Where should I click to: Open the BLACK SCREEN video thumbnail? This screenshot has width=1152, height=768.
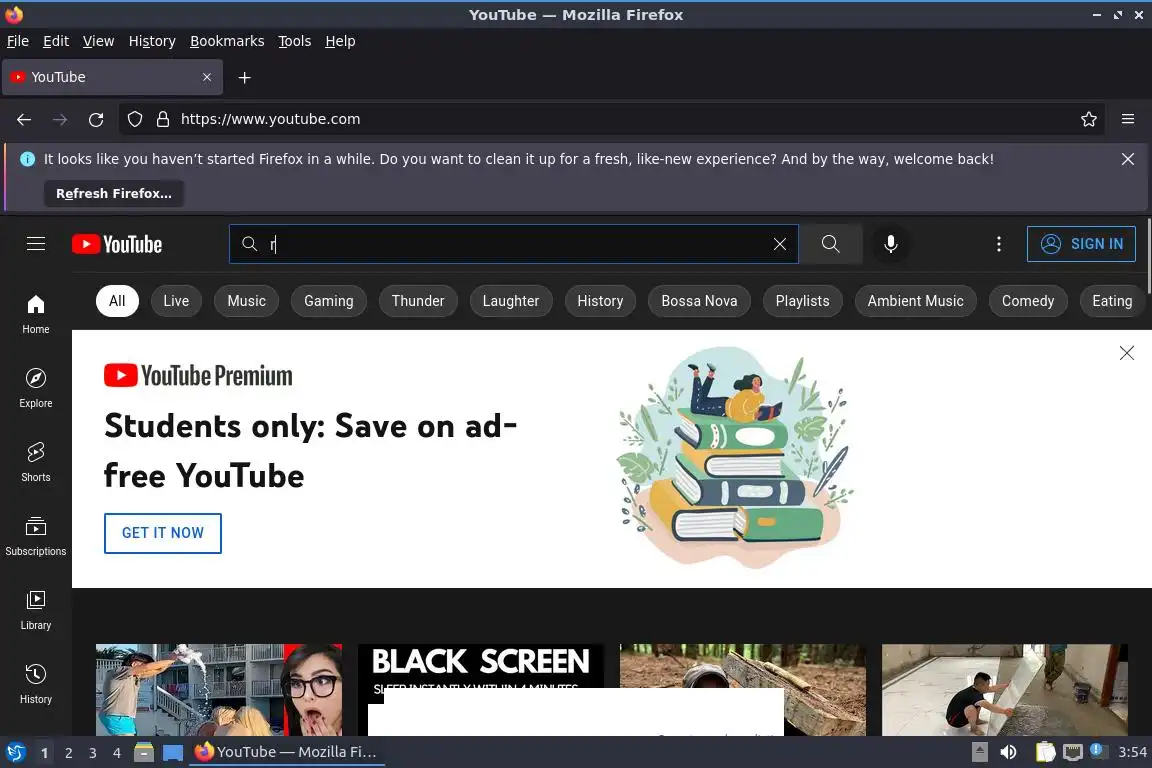tap(481, 689)
